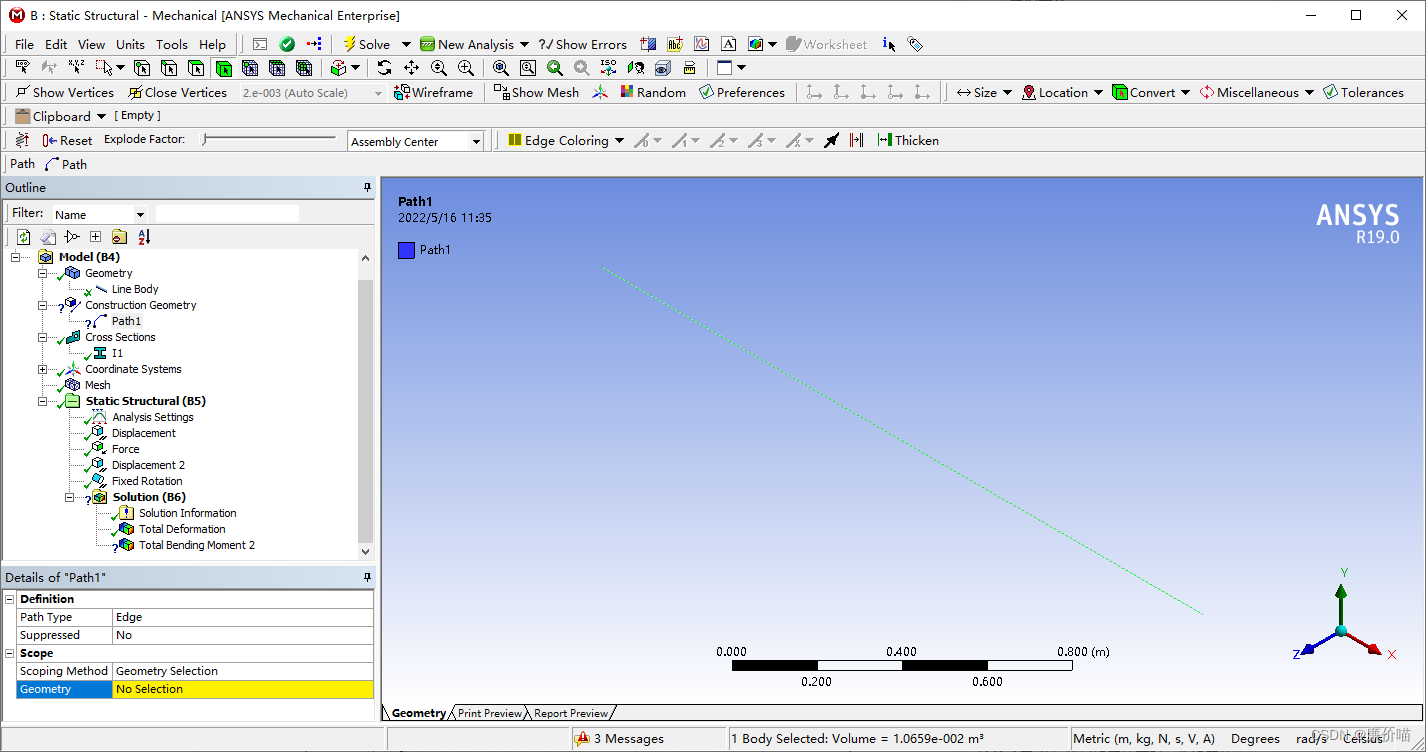Click the Outline filter text field

click(227, 213)
